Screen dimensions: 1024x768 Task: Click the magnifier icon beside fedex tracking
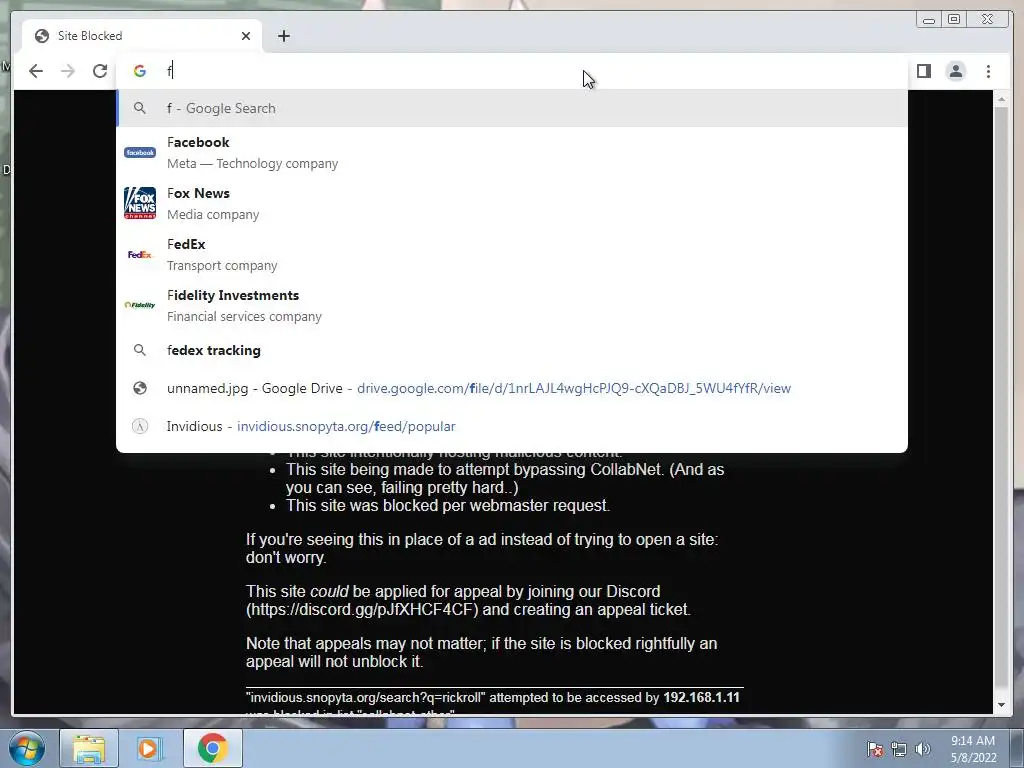click(140, 350)
